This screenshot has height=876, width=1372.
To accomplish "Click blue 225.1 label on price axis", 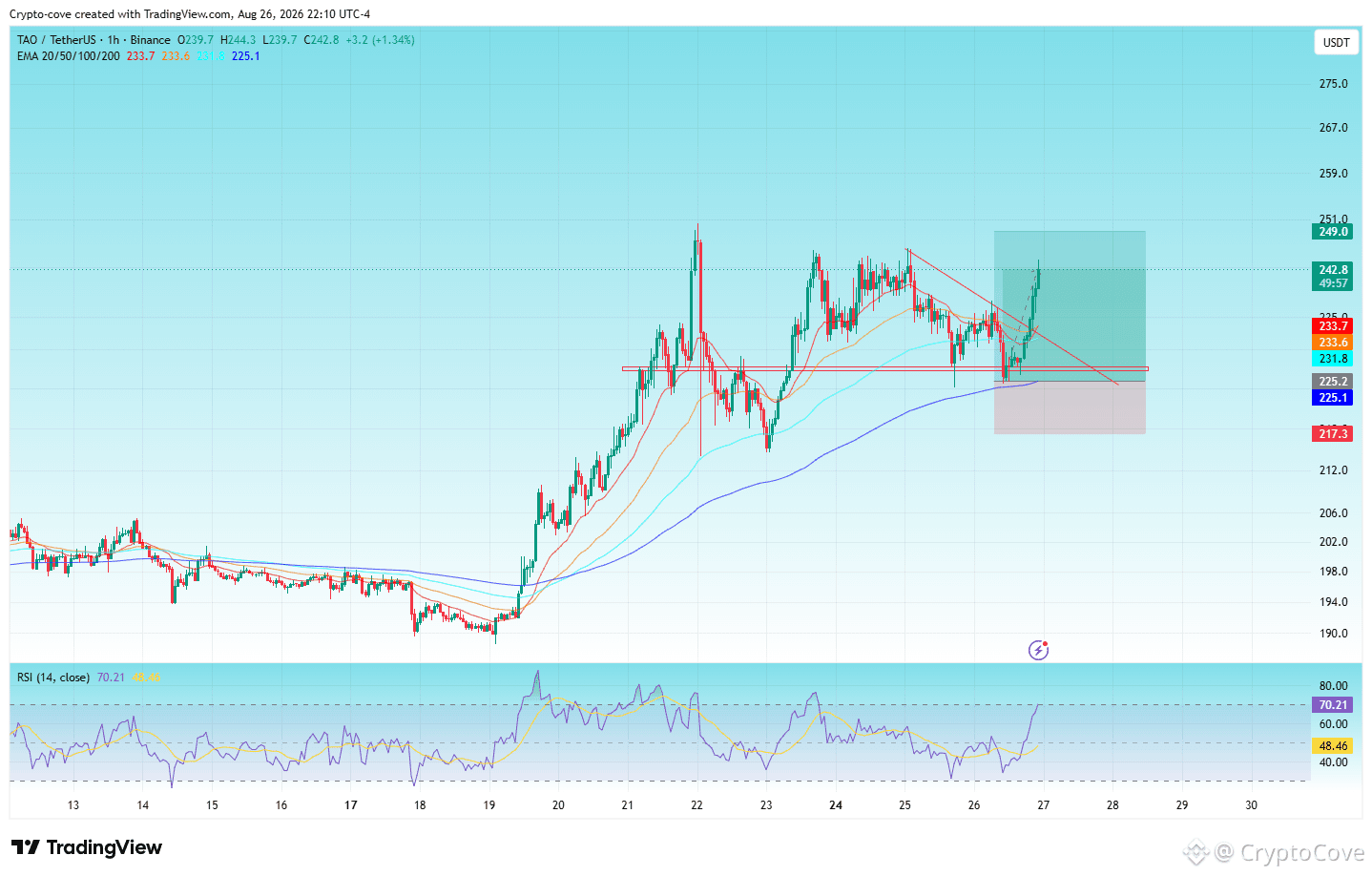I will pos(1333,398).
